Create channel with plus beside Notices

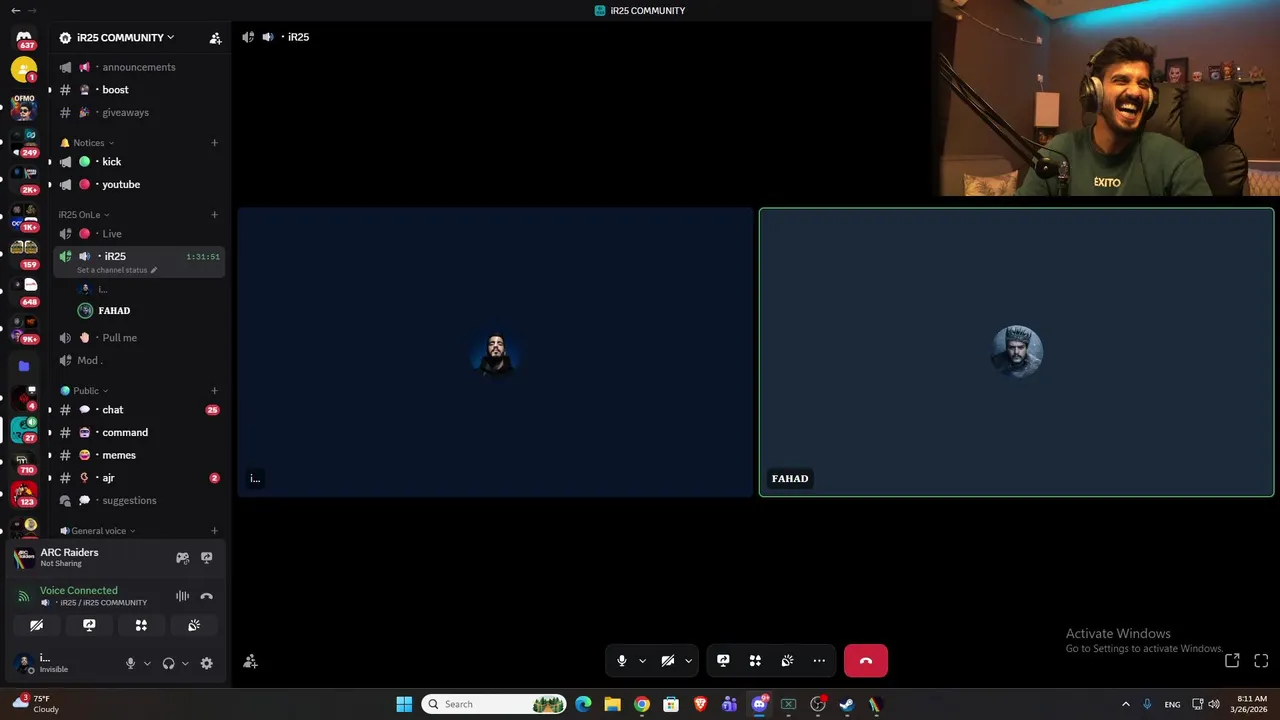(214, 143)
